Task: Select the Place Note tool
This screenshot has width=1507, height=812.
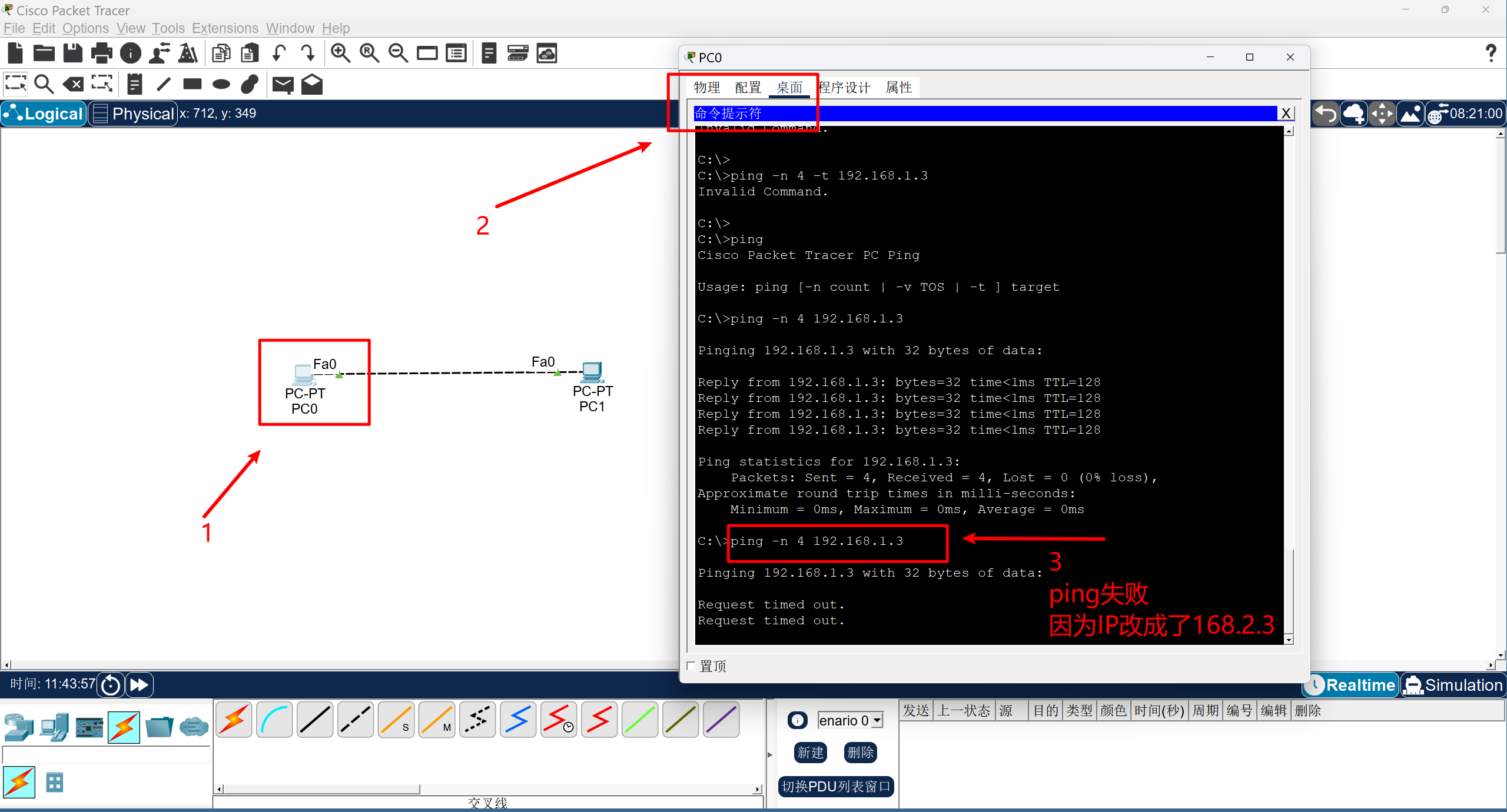Action: point(135,84)
